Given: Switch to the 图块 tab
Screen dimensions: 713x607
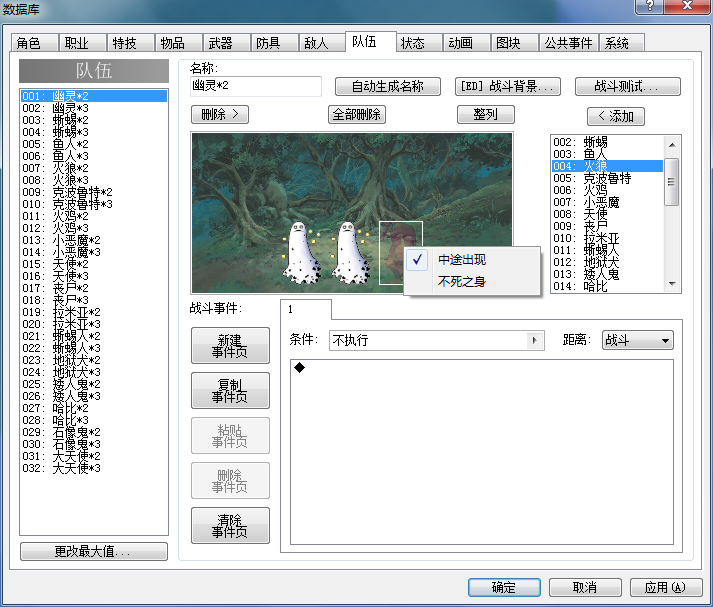Looking at the screenshot, I should (515, 43).
